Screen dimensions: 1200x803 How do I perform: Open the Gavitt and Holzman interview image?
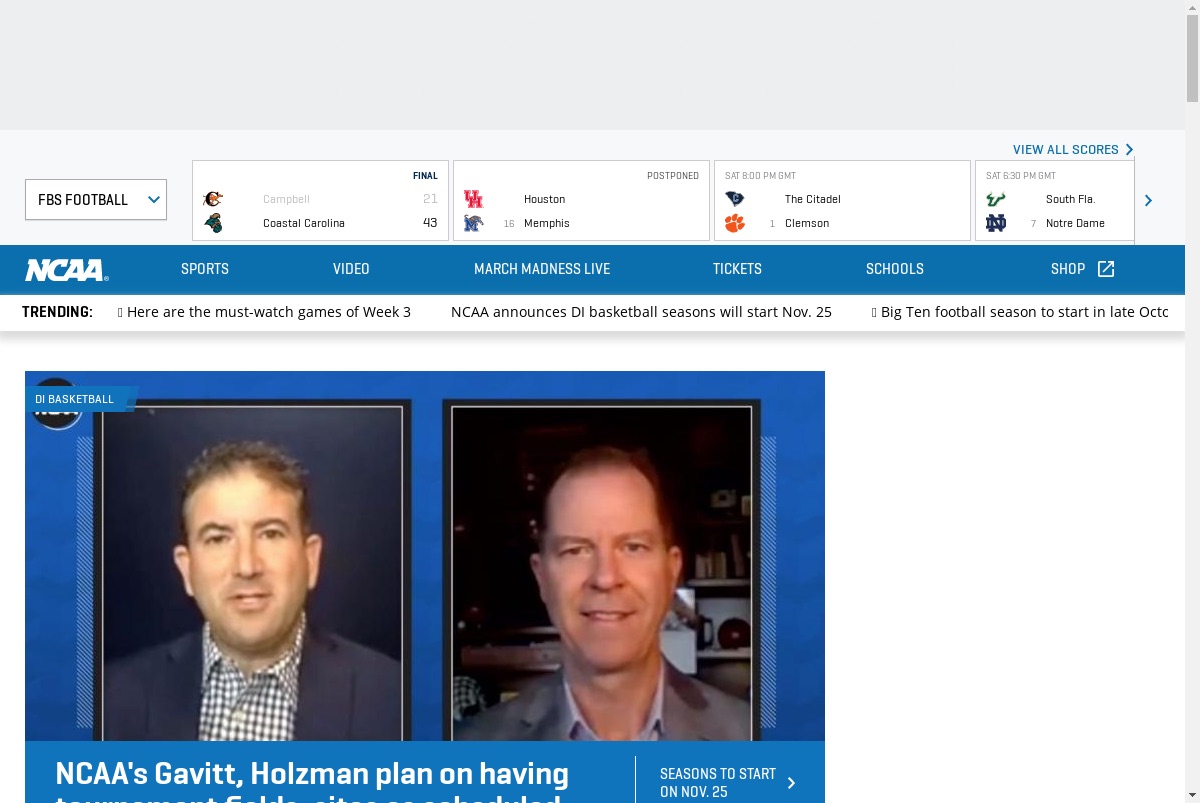(x=425, y=556)
